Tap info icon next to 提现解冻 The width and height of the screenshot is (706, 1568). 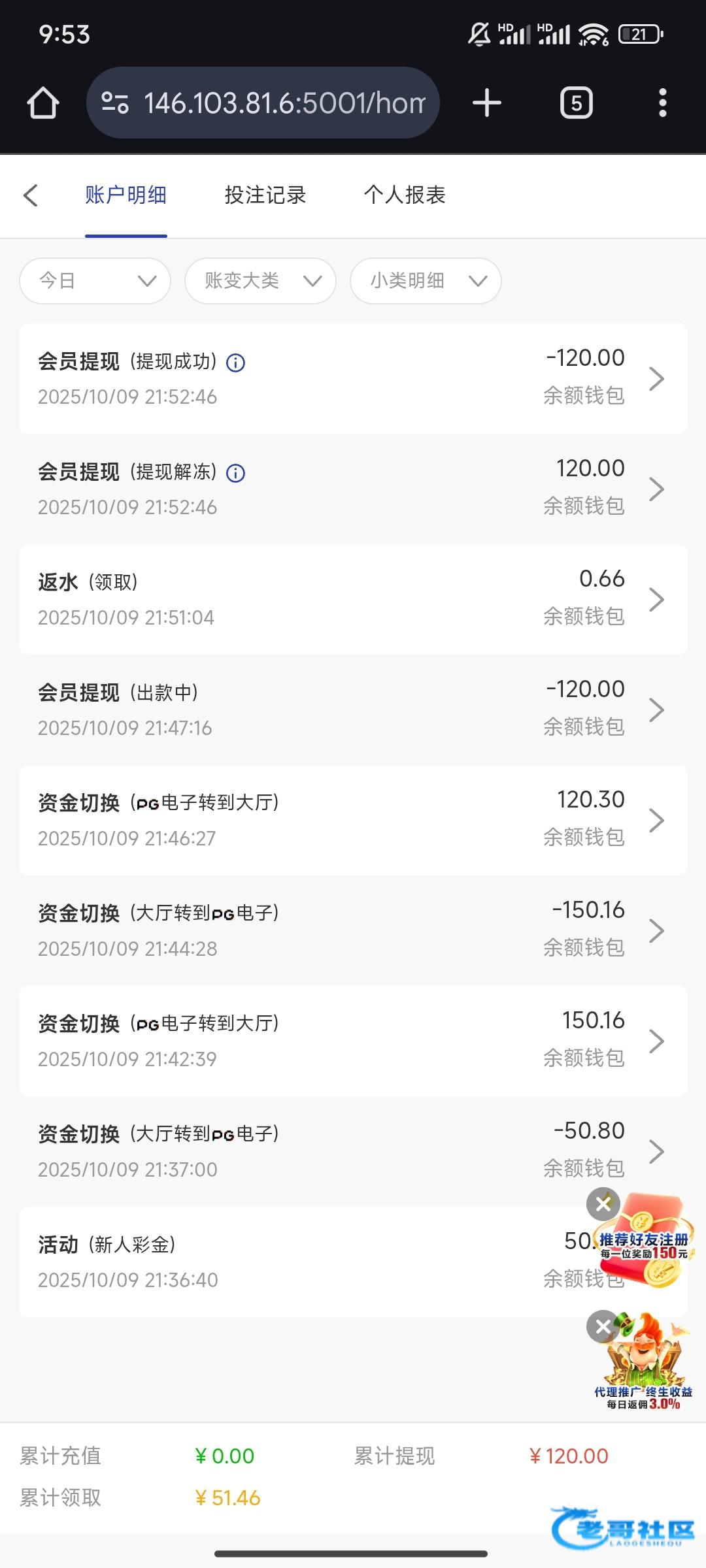(235, 473)
